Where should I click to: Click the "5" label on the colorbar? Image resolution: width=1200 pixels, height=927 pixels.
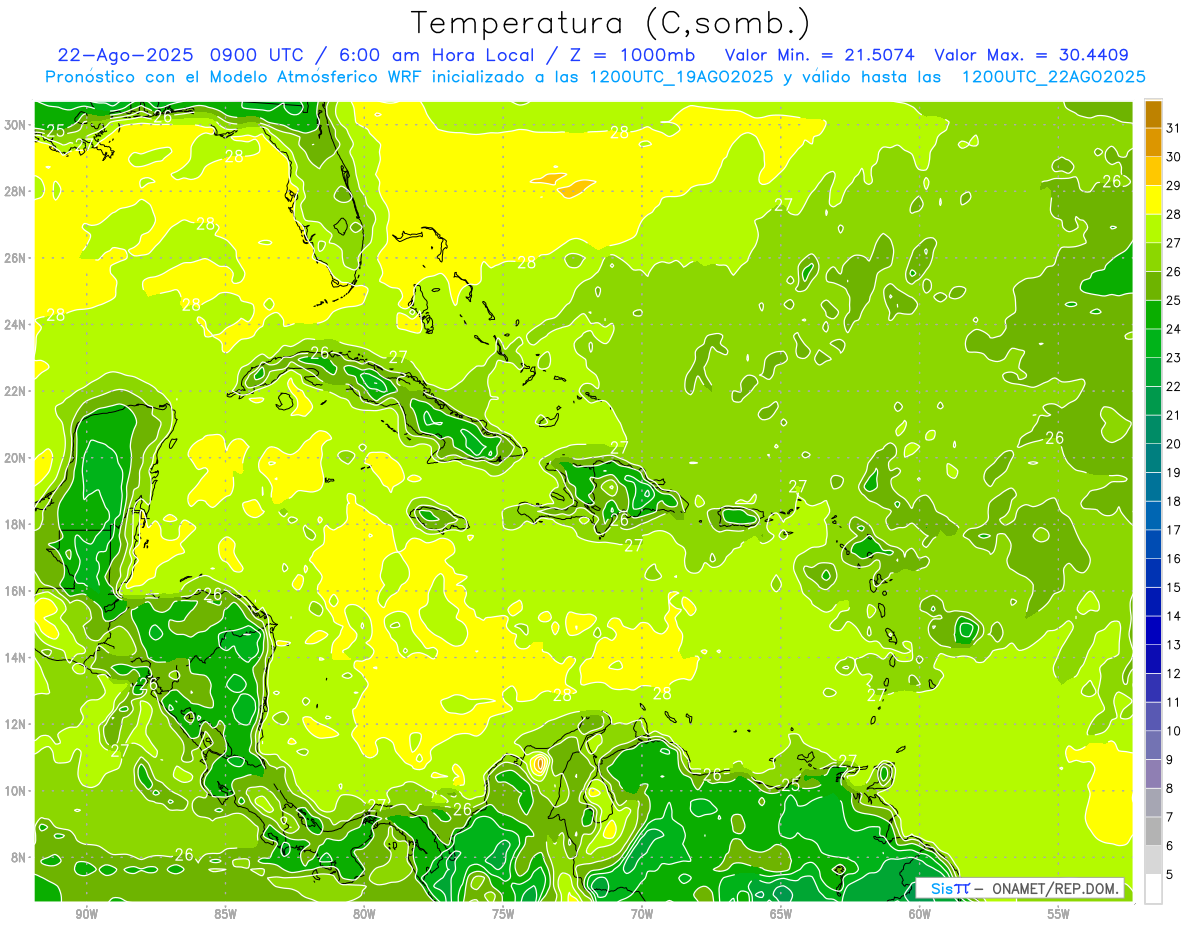pos(1170,875)
